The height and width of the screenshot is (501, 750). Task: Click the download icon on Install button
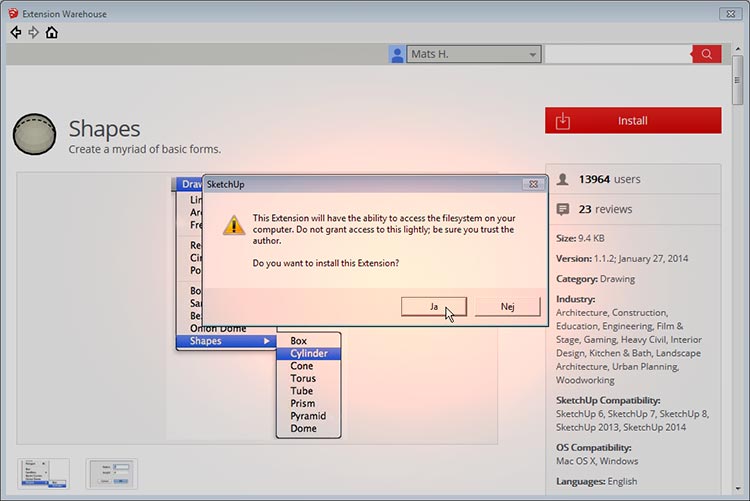[563, 121]
